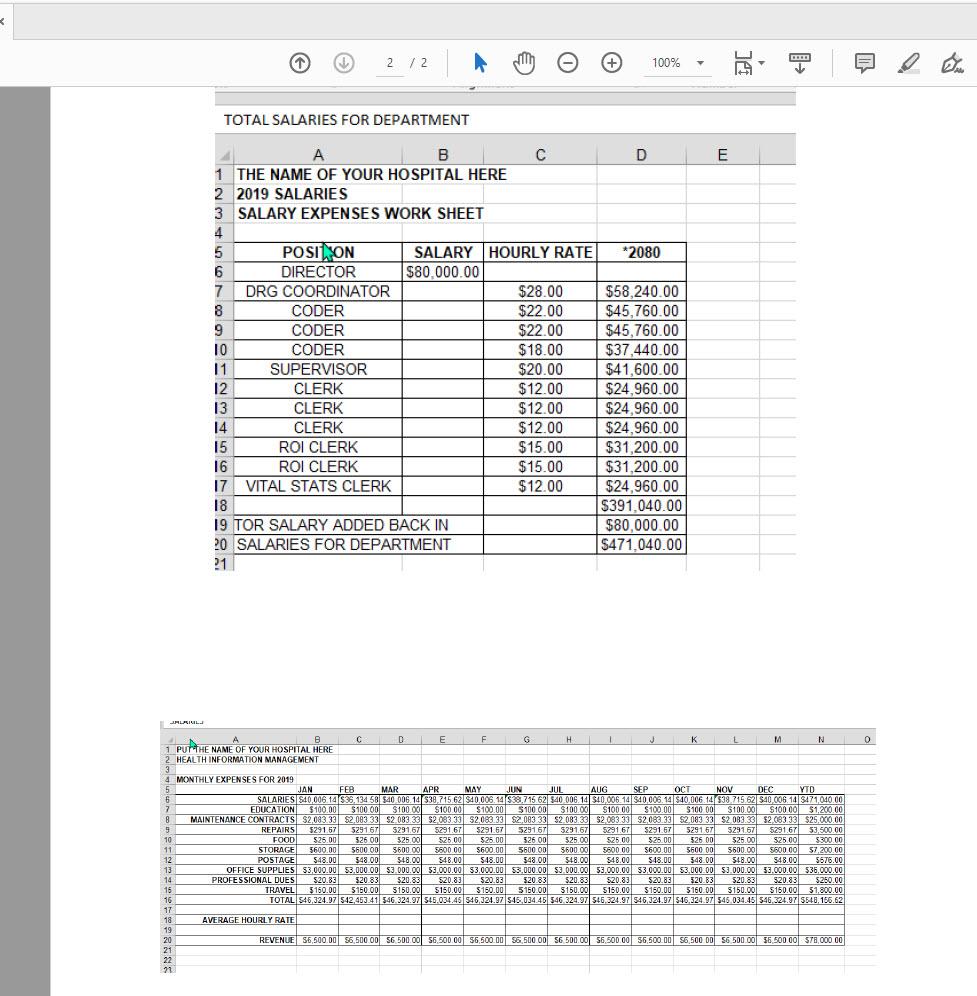The width and height of the screenshot is (977, 996).
Task: Click the TOTAL SALARIES FOR DEPARTMENT title
Action: coord(346,120)
